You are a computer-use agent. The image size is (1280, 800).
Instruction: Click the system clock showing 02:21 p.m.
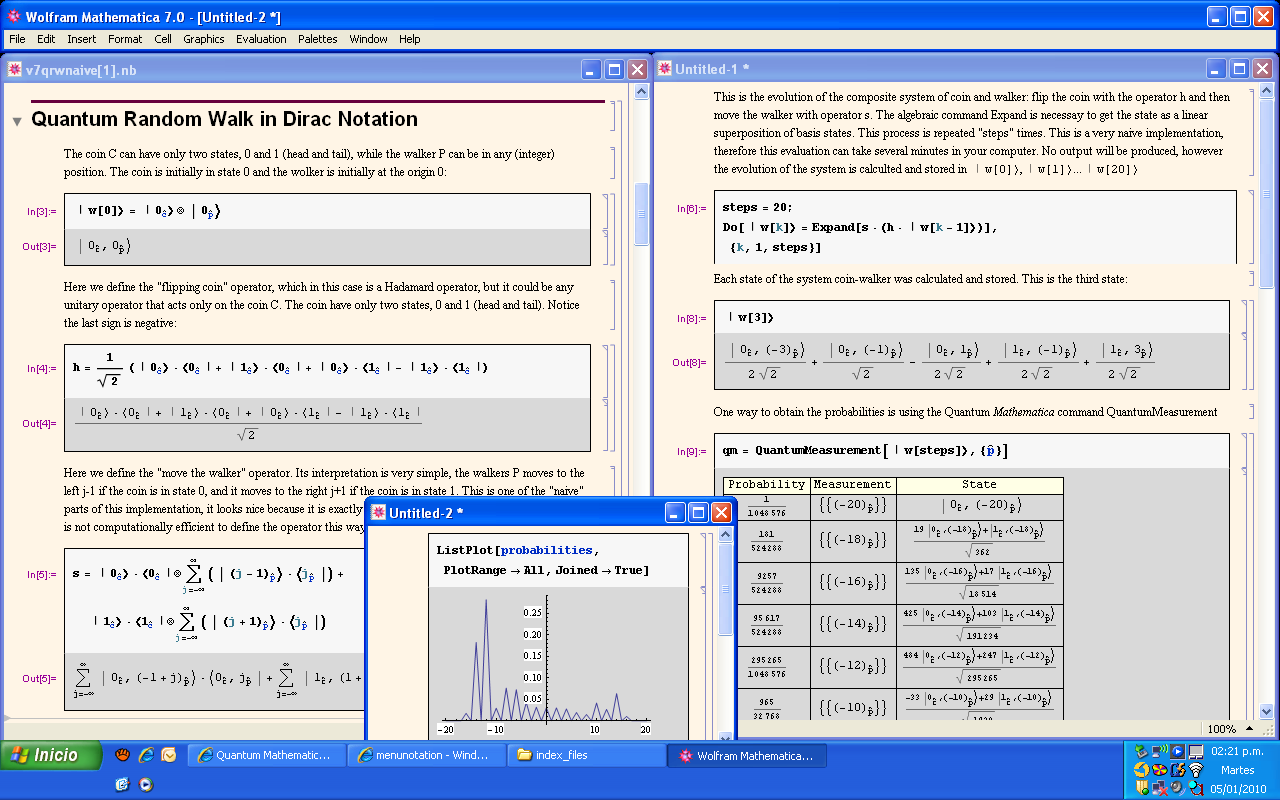pos(1237,751)
